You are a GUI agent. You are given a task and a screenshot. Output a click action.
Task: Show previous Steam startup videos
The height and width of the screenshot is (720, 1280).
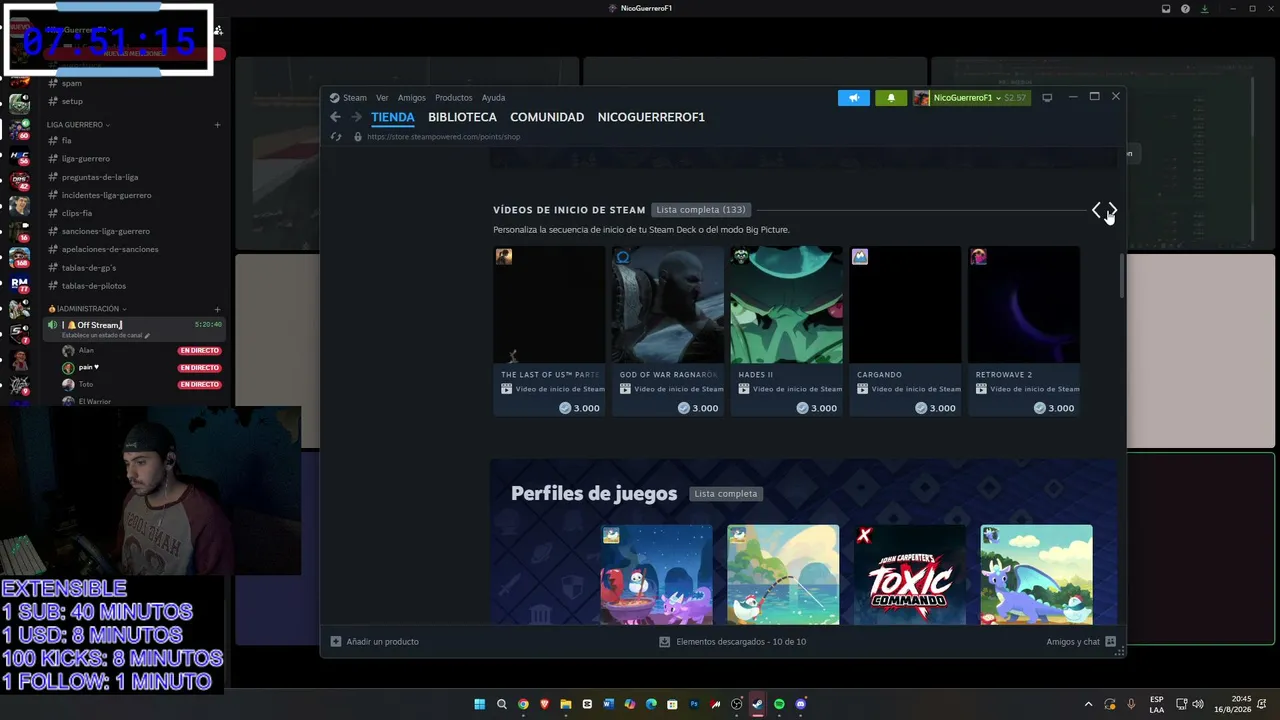point(1097,210)
